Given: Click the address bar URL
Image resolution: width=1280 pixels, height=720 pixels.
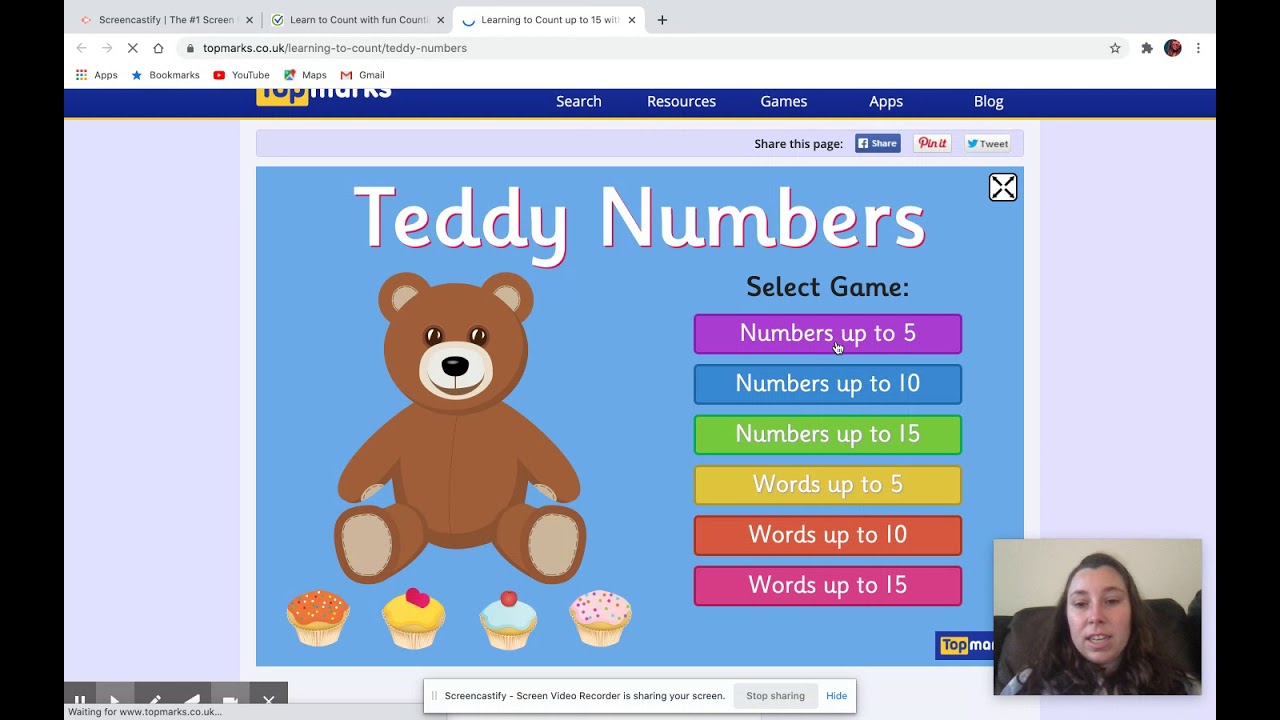Looking at the screenshot, I should pos(335,48).
